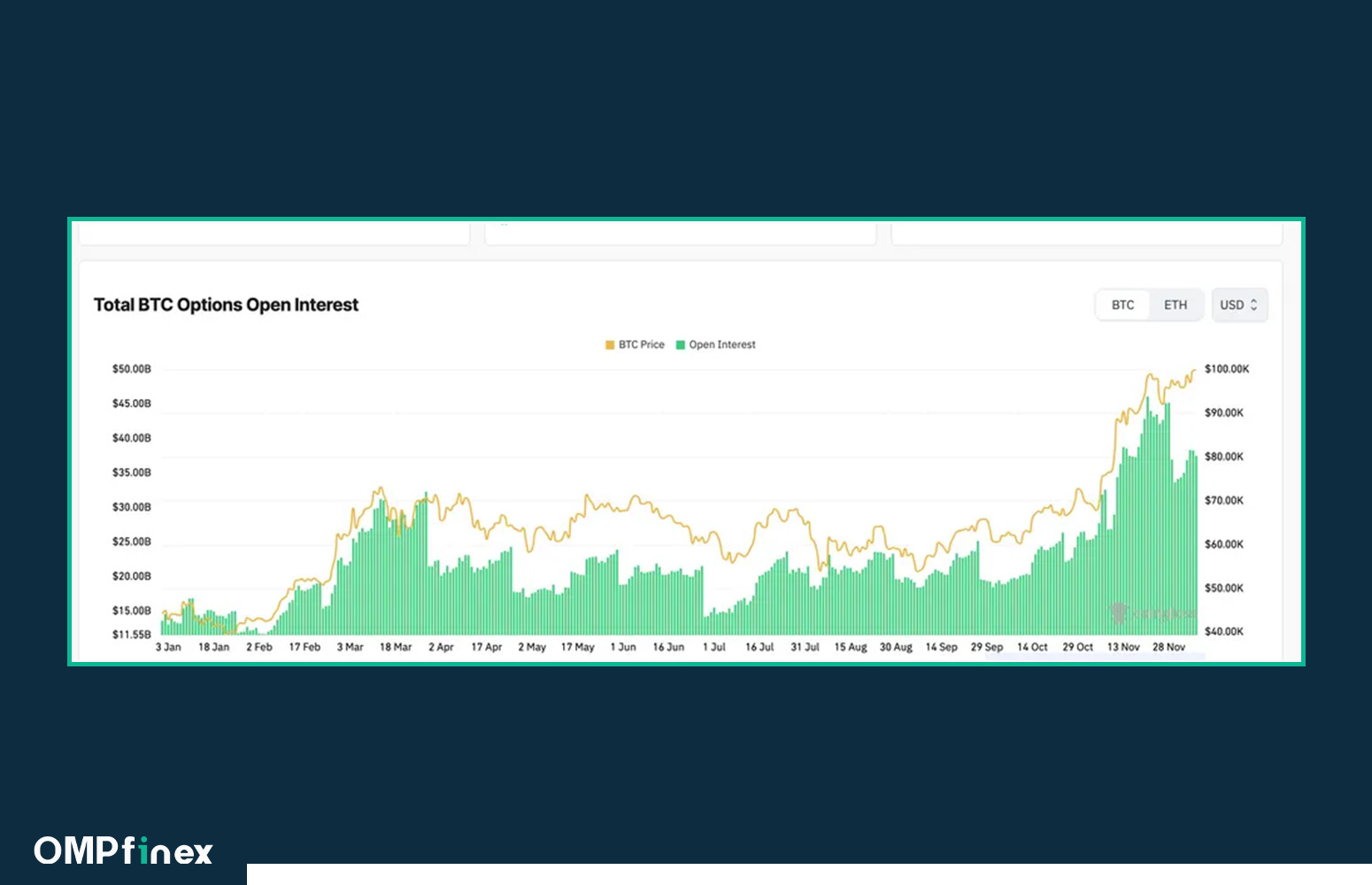The height and width of the screenshot is (885, 1372).
Task: Click the $30.00B axis label
Action: tap(132, 507)
